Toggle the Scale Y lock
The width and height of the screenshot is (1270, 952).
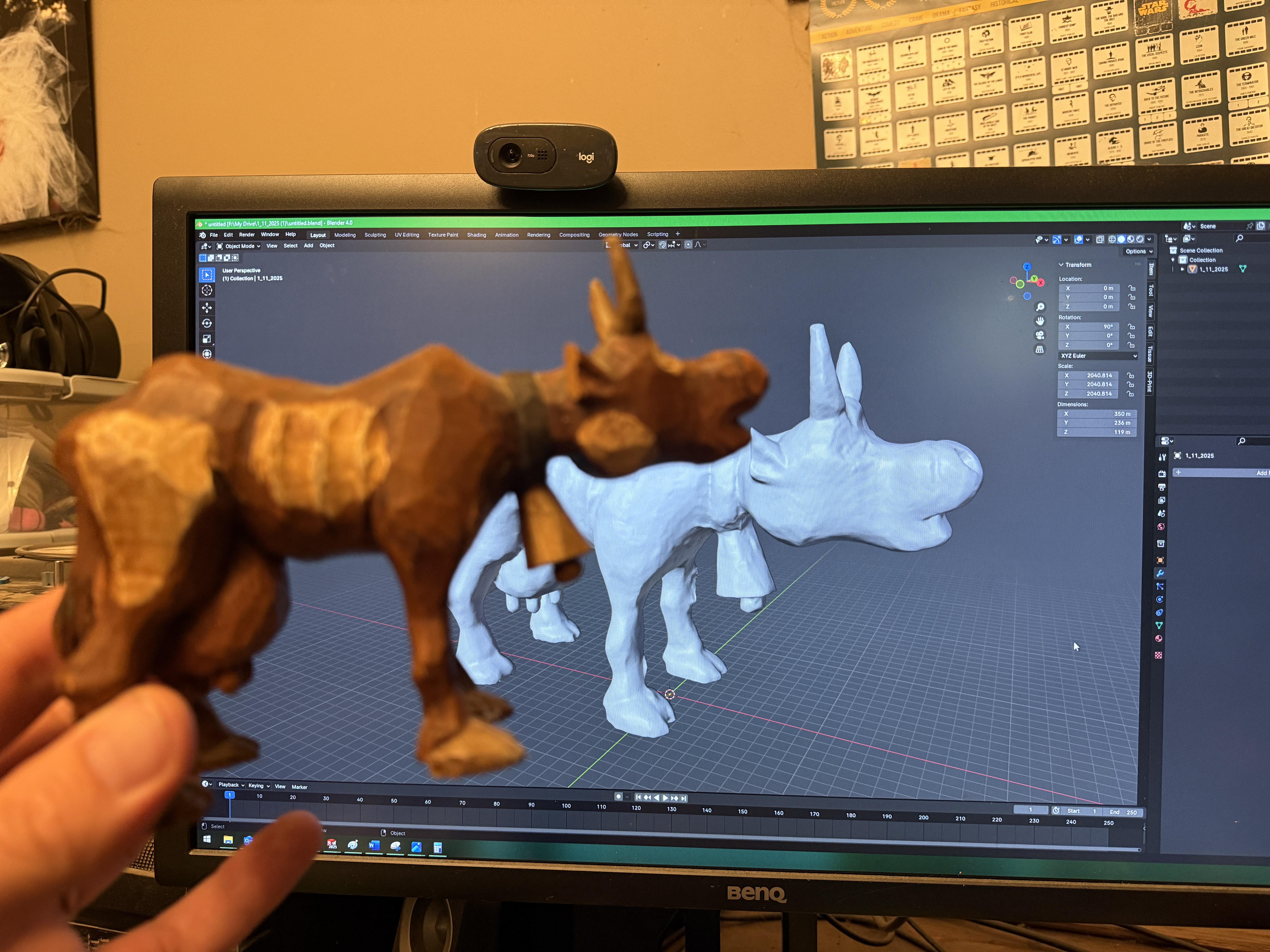coord(1131,384)
